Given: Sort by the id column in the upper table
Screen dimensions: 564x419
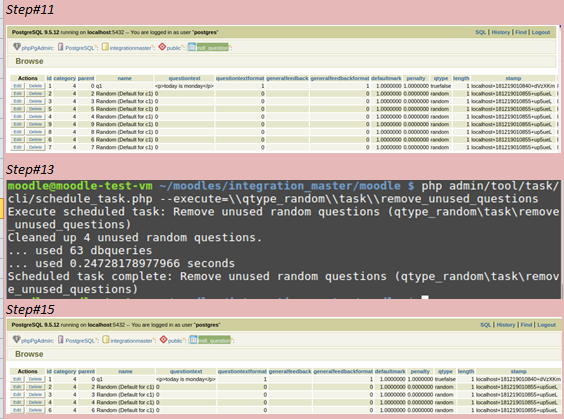Looking at the screenshot, I should 49,78.
